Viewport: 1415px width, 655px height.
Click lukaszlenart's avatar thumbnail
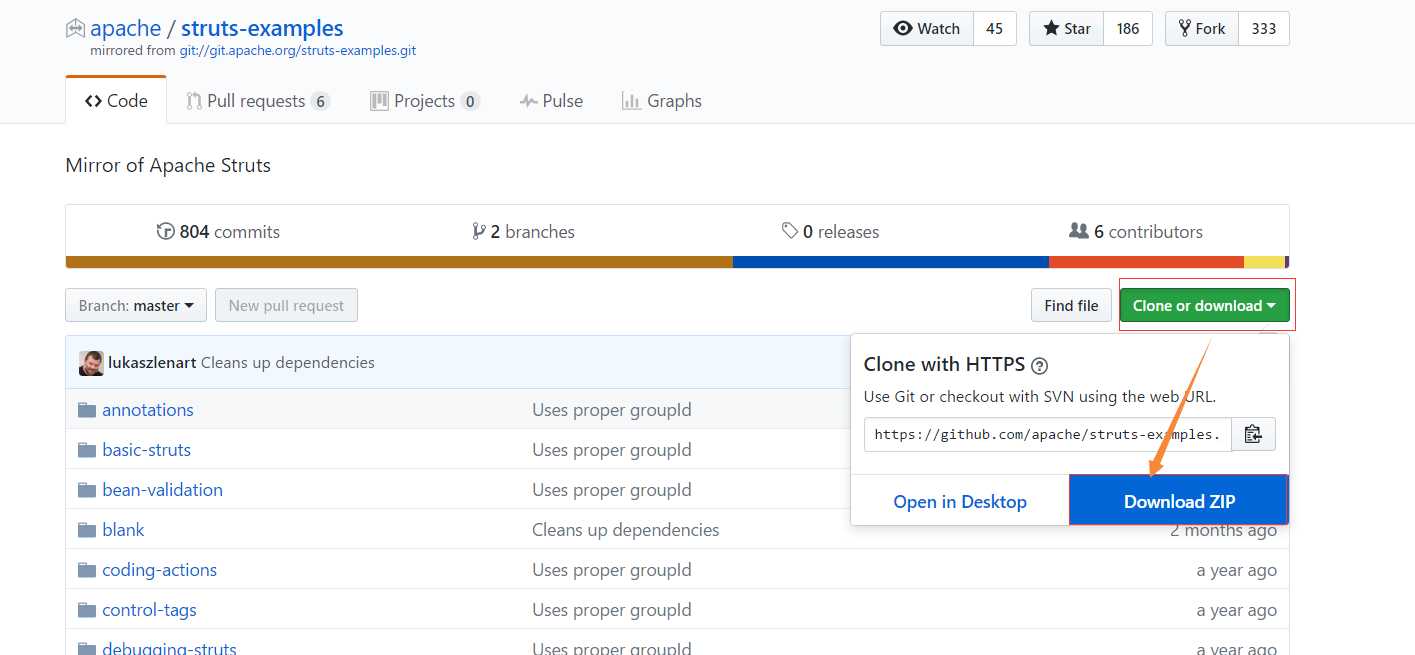pos(91,363)
